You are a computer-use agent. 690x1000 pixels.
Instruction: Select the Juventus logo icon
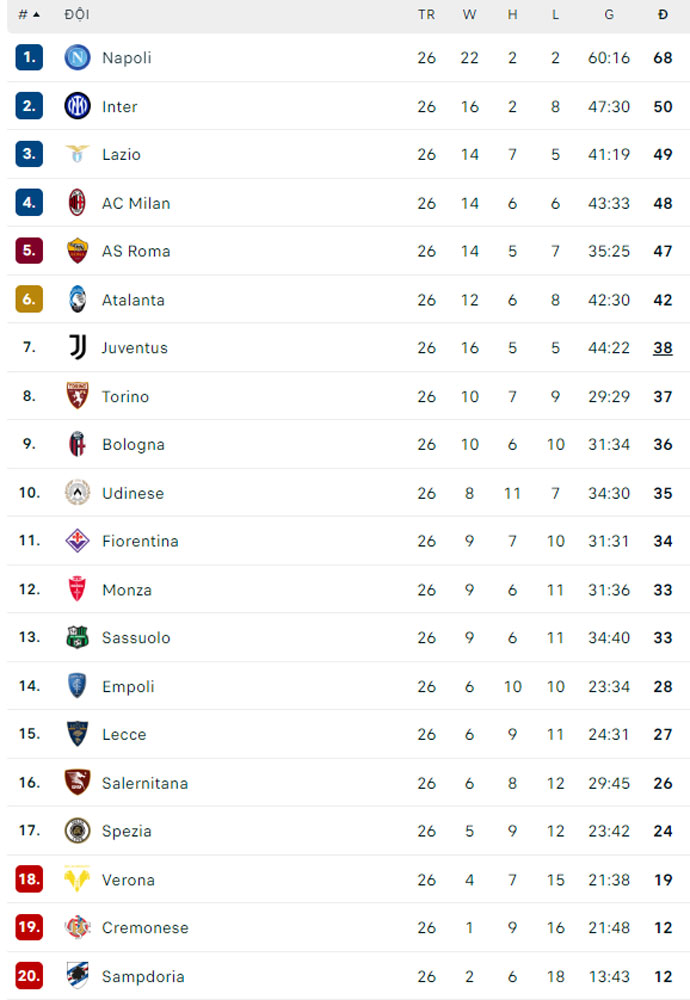(77, 347)
